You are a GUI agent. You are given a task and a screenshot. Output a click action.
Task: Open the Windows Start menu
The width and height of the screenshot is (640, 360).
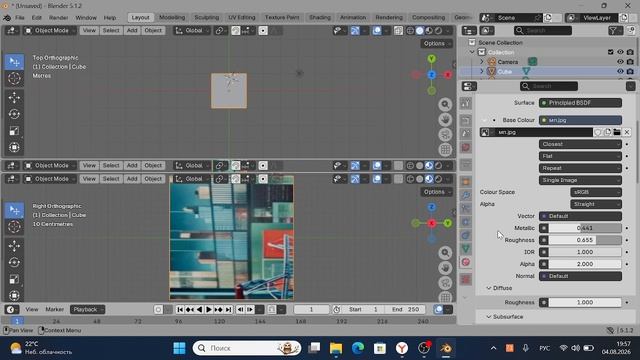coord(179,348)
